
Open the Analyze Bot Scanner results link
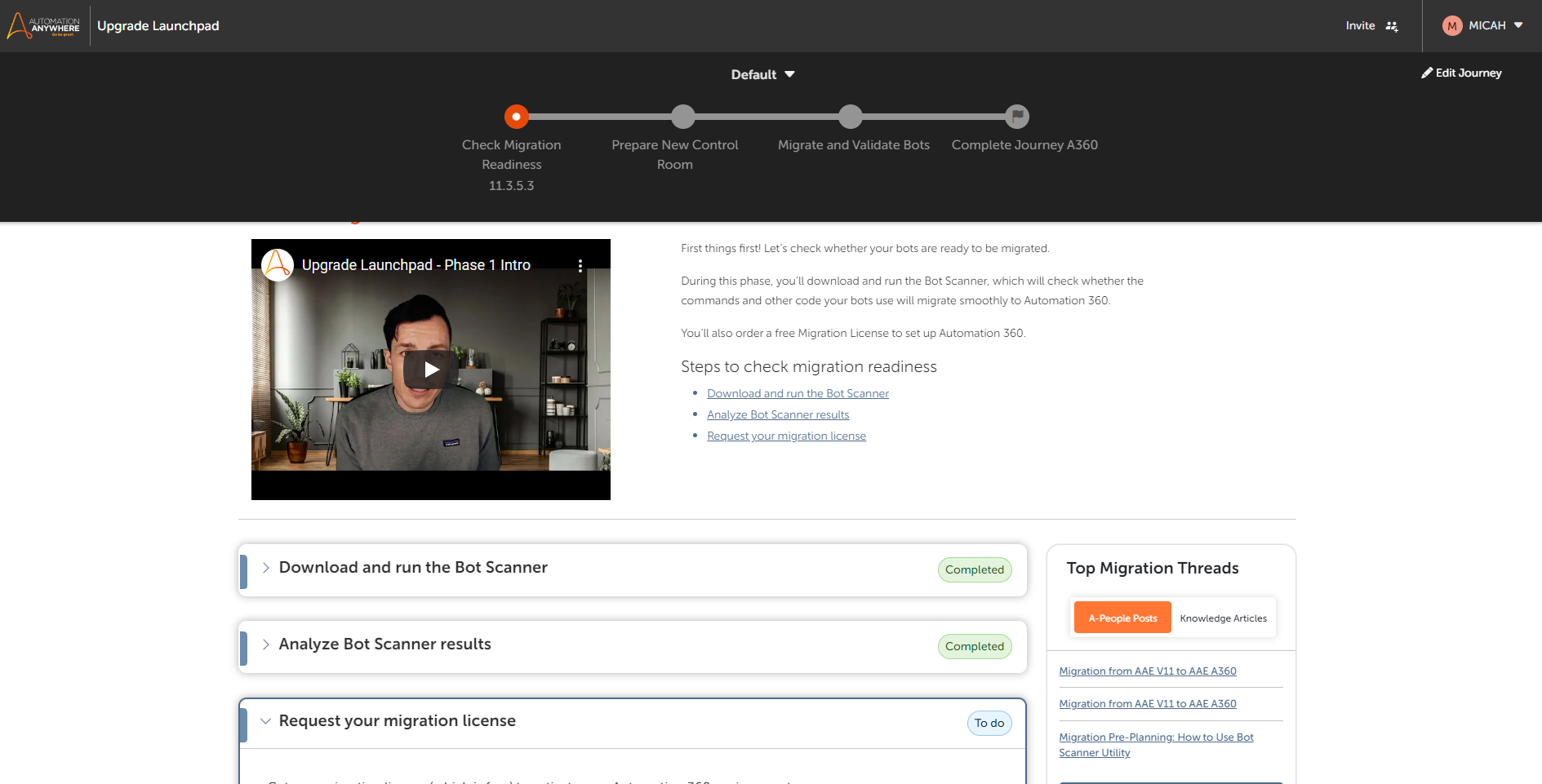click(778, 414)
